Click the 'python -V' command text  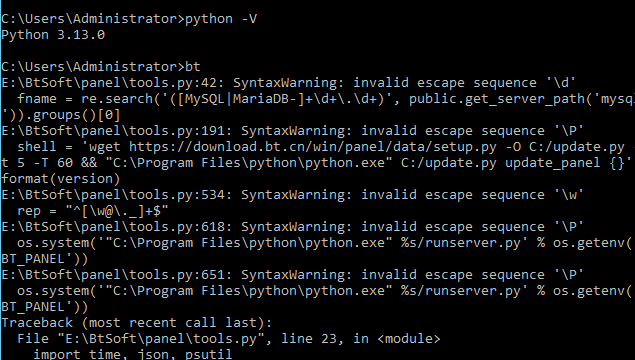221,19
